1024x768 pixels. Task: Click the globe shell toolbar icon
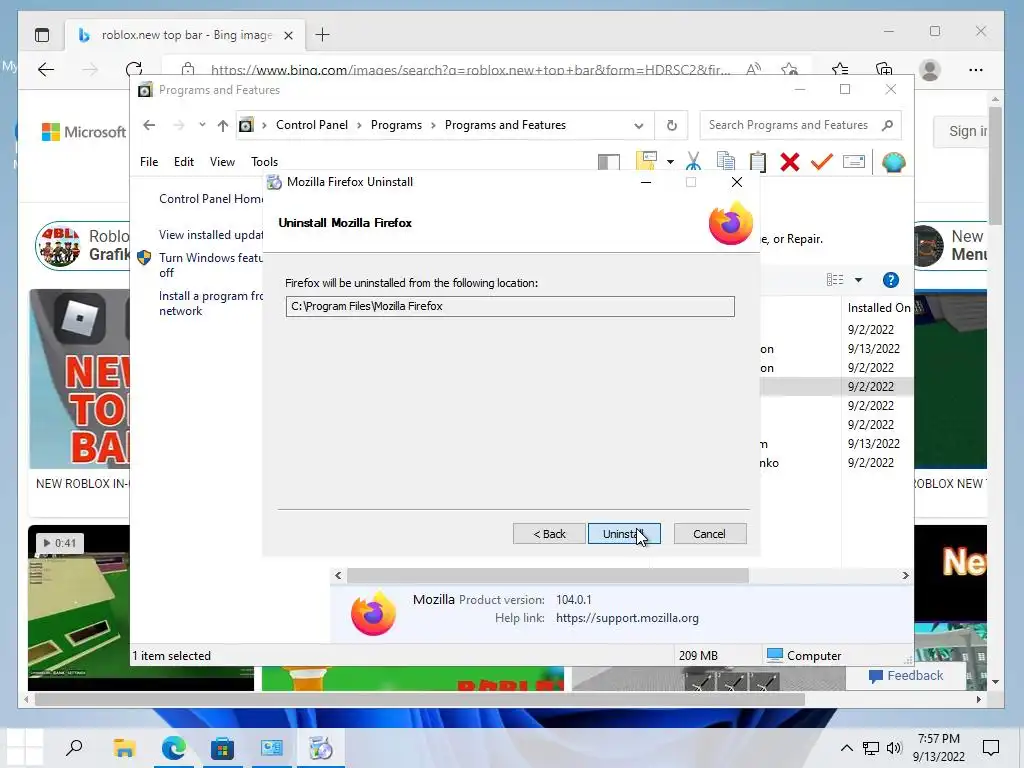(893, 161)
